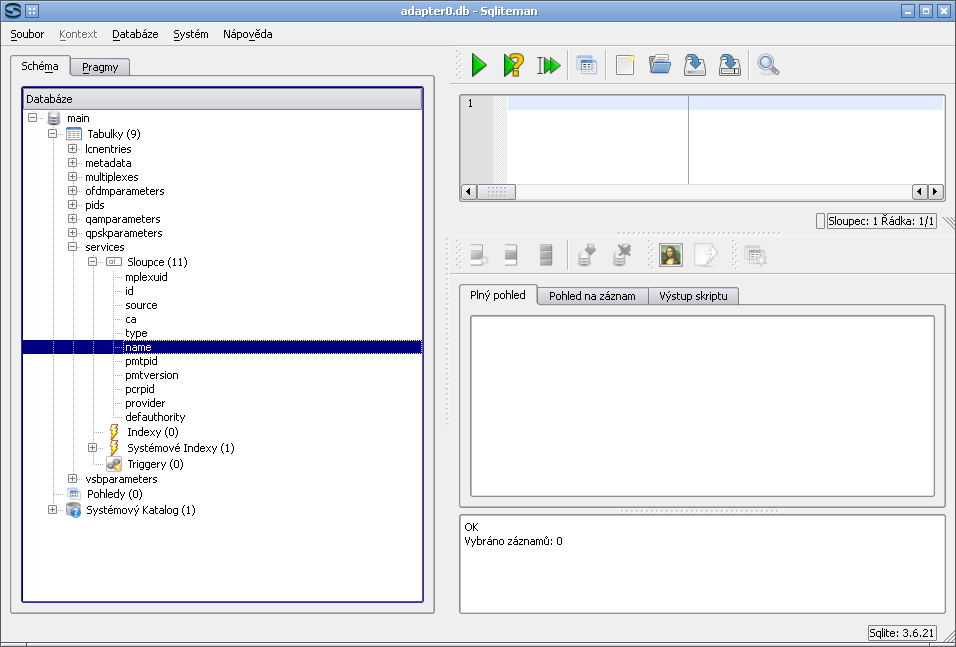Commit changes using database arrow icon
This screenshot has height=647, width=956.
587,255
